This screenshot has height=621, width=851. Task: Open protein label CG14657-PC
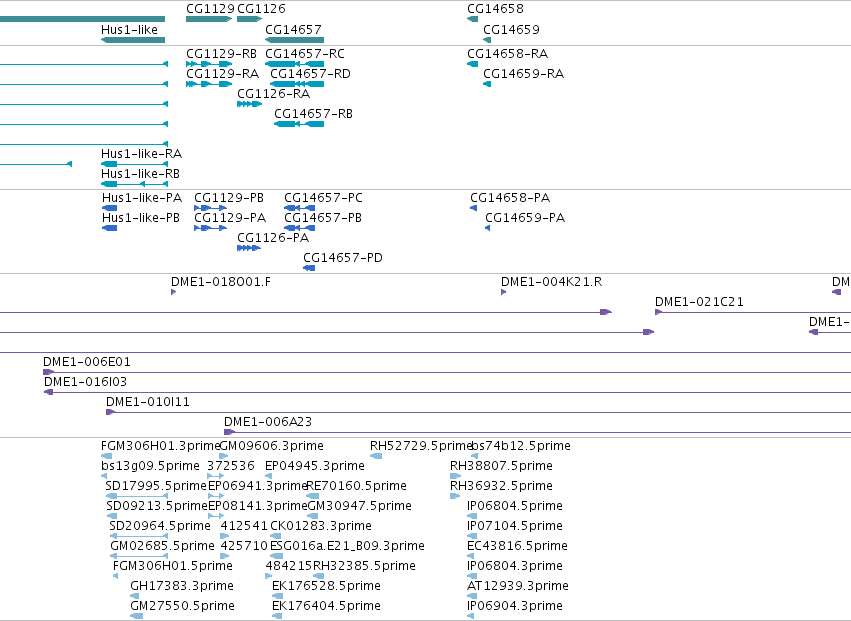pos(323,198)
